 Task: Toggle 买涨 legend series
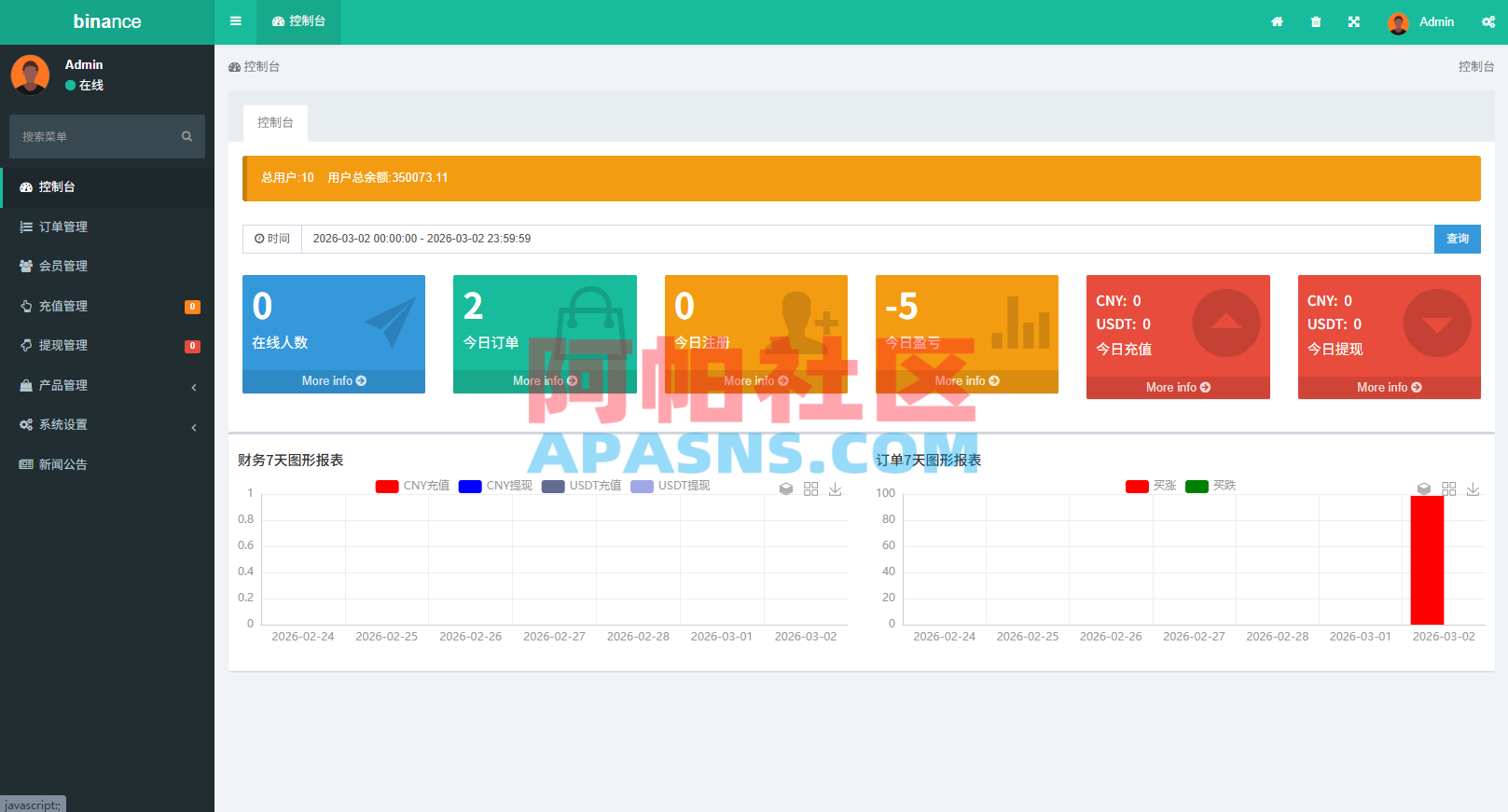click(x=1151, y=486)
